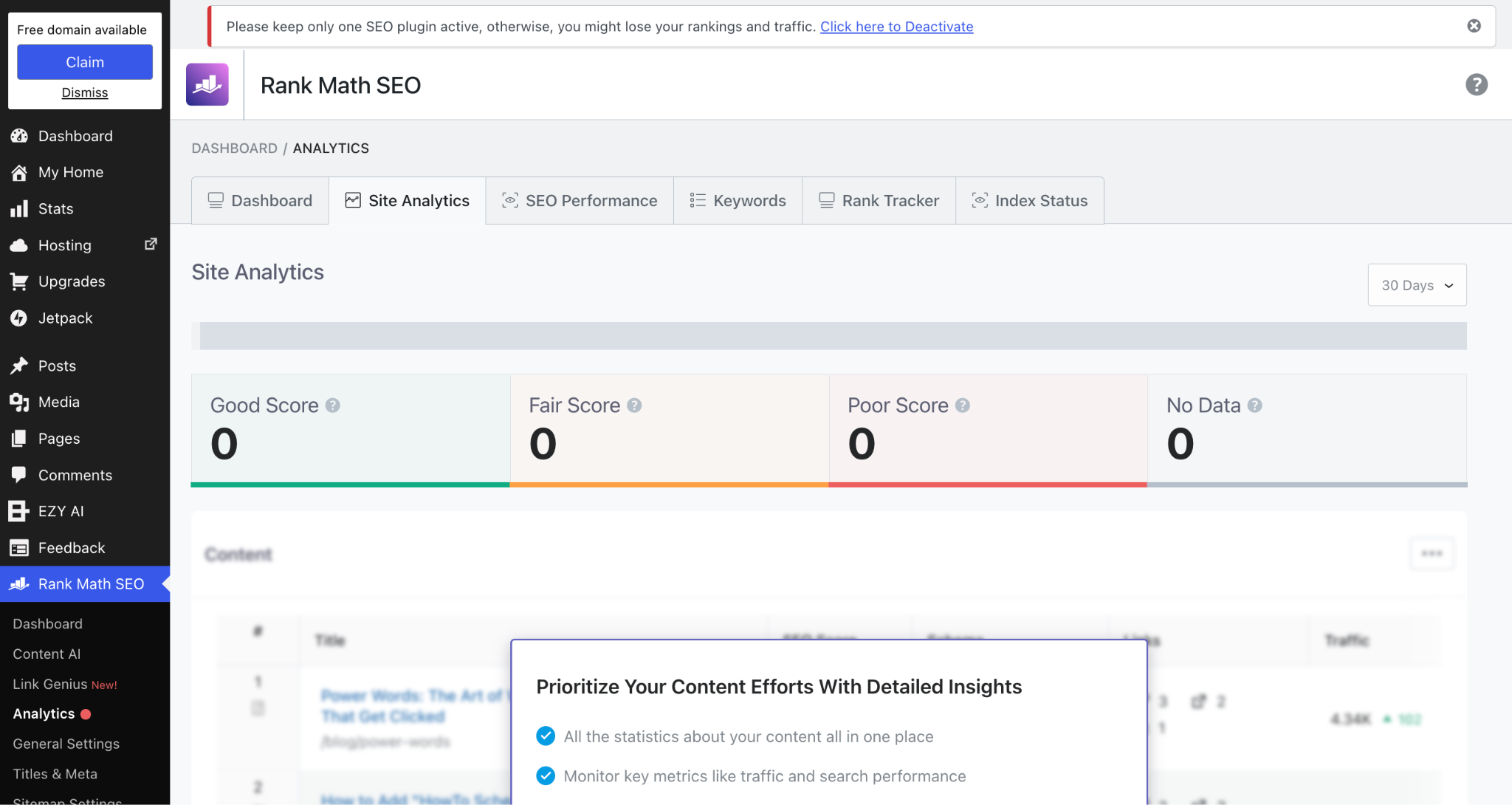Image resolution: width=1512 pixels, height=805 pixels.
Task: Click the blue Claim button
Action: coord(85,62)
